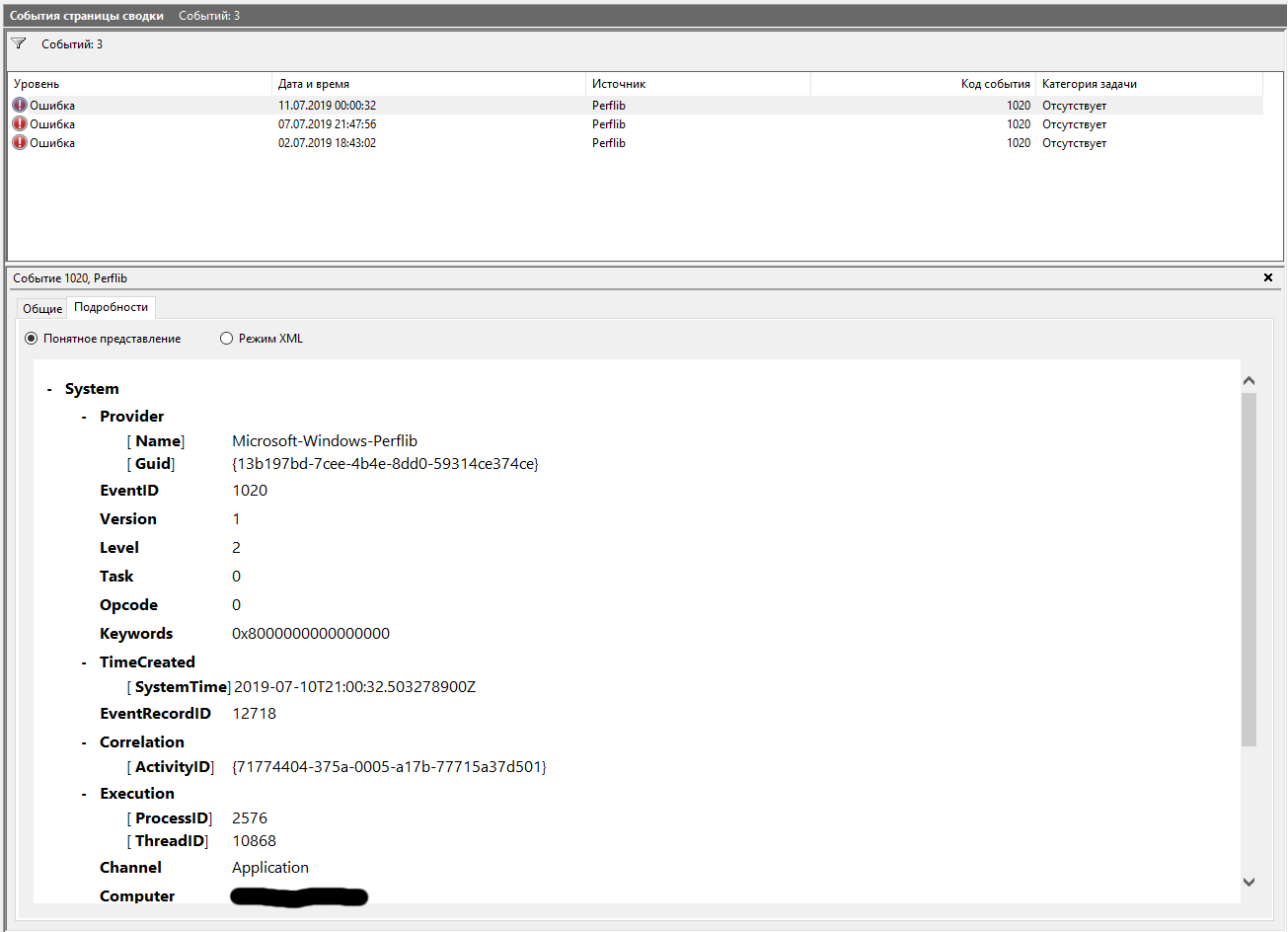
Task: Sort by Код события column header
Action: (923, 84)
